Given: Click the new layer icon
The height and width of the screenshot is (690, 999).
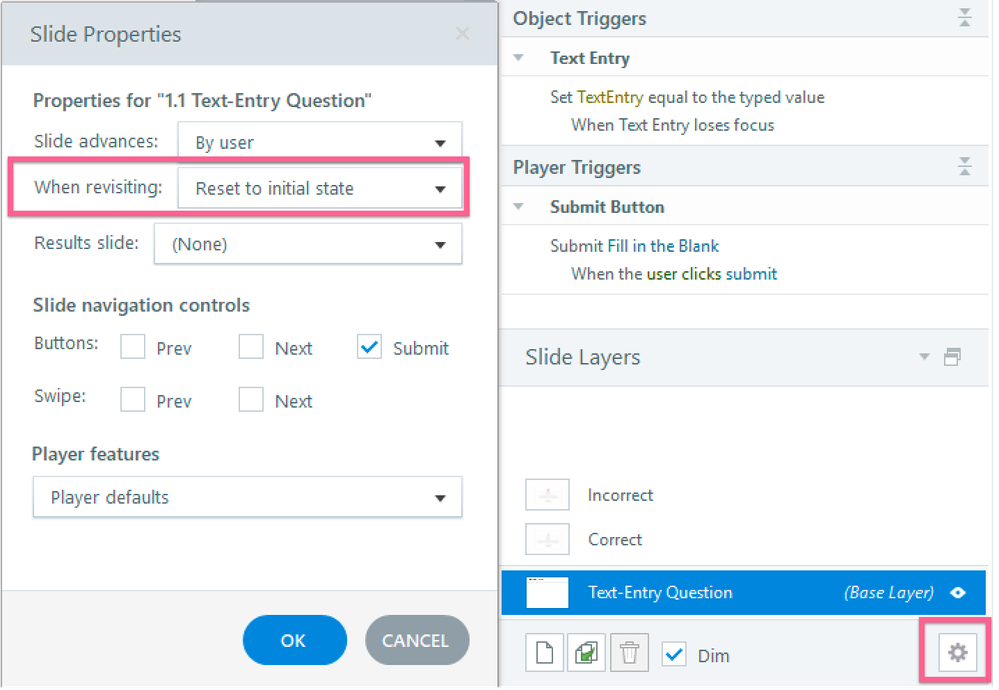Looking at the screenshot, I should click(x=545, y=654).
